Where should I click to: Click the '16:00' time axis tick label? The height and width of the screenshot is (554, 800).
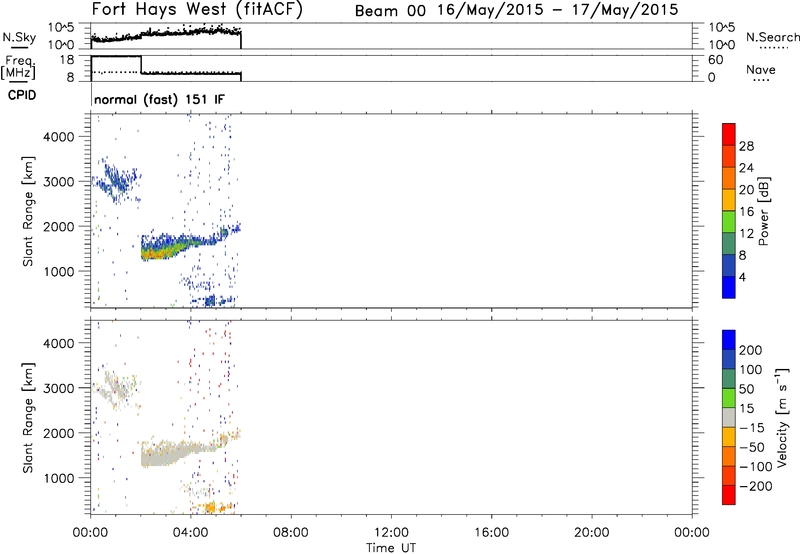pyautogui.click(x=491, y=533)
